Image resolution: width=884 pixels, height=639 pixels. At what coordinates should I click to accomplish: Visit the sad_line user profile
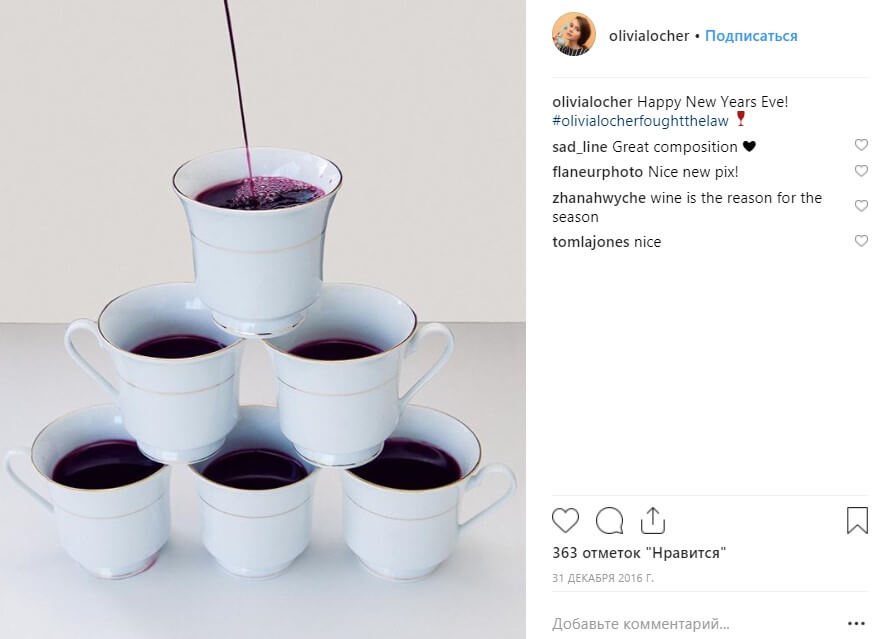tap(580, 147)
